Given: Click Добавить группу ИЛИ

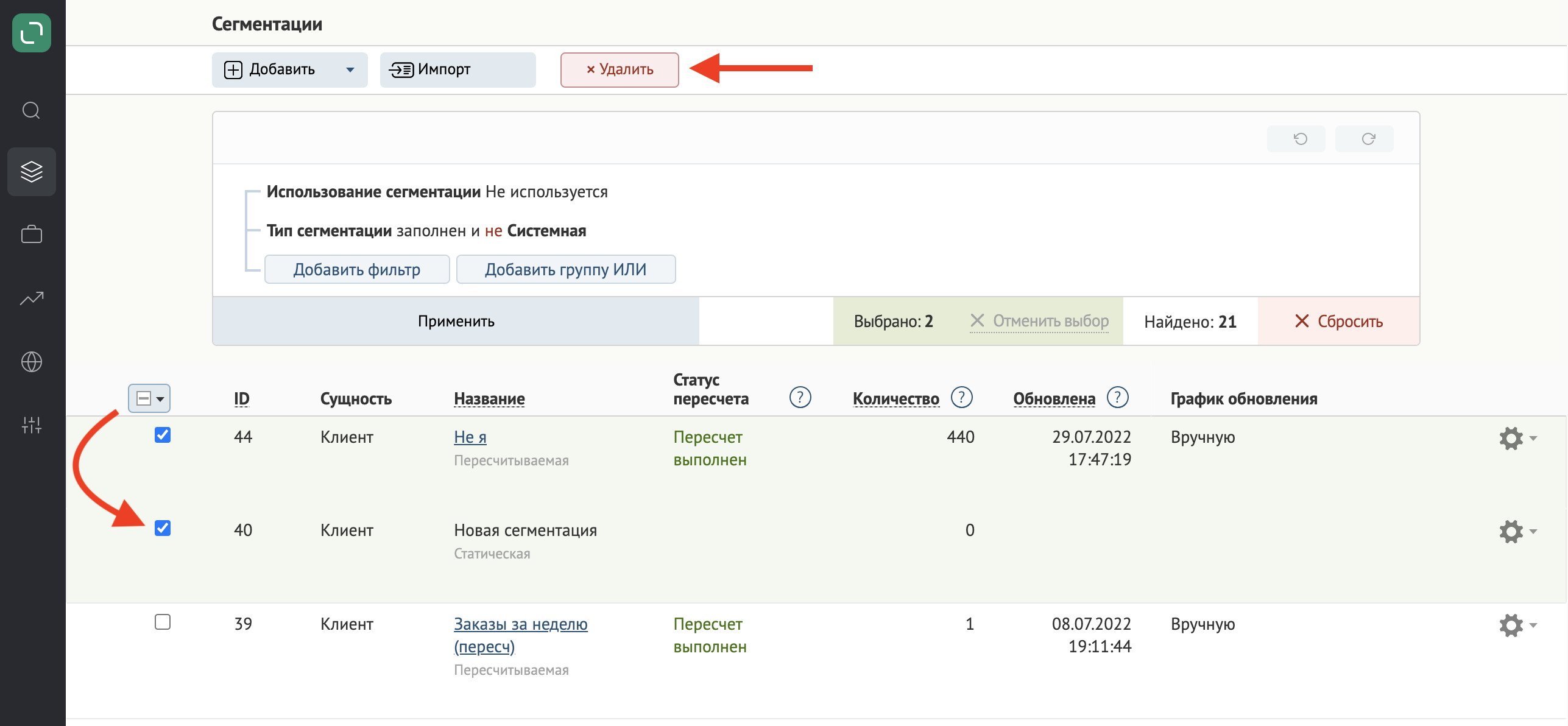Looking at the screenshot, I should [566, 269].
